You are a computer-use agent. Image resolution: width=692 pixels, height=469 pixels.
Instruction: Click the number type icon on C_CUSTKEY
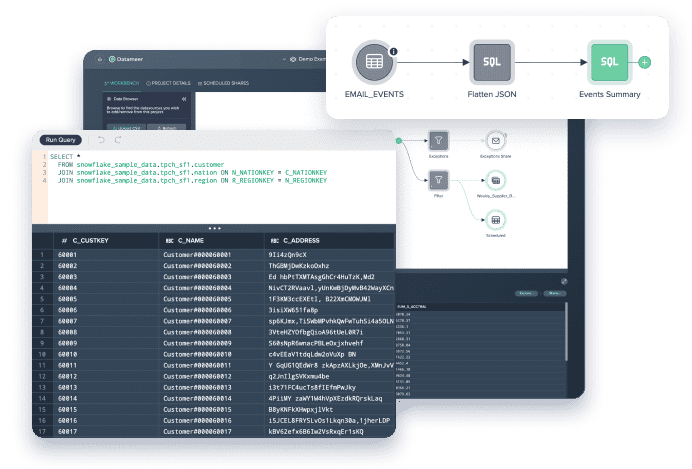(64, 240)
